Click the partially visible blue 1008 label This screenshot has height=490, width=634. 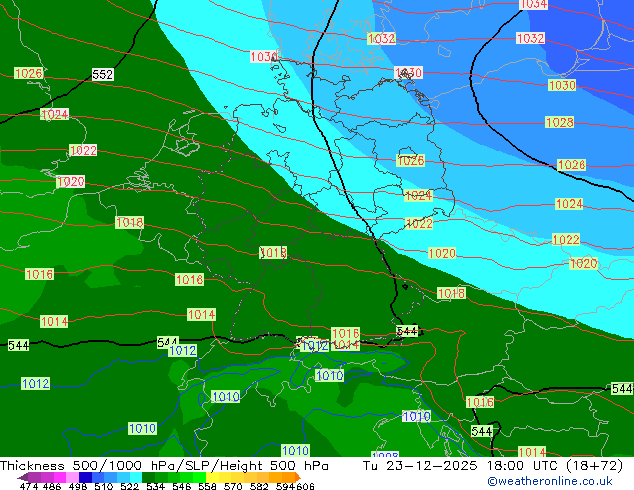pos(385,454)
